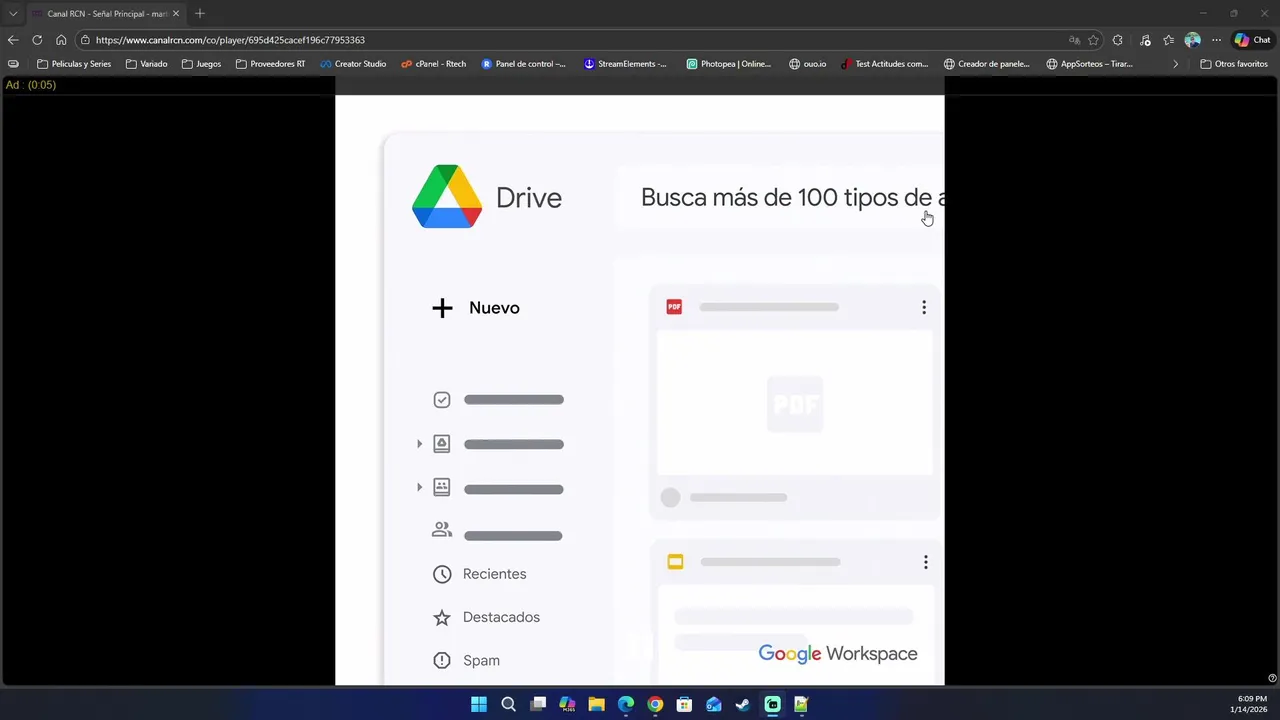Open the profile avatar menu

click(x=1192, y=40)
